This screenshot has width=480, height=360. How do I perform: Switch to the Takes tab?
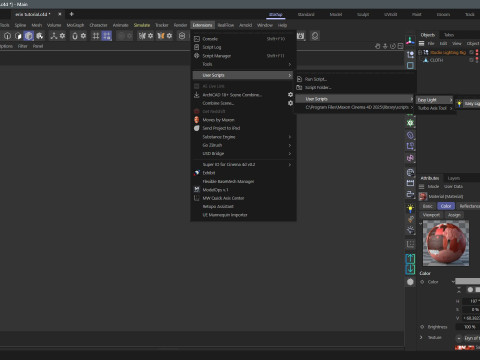pyautogui.click(x=449, y=35)
